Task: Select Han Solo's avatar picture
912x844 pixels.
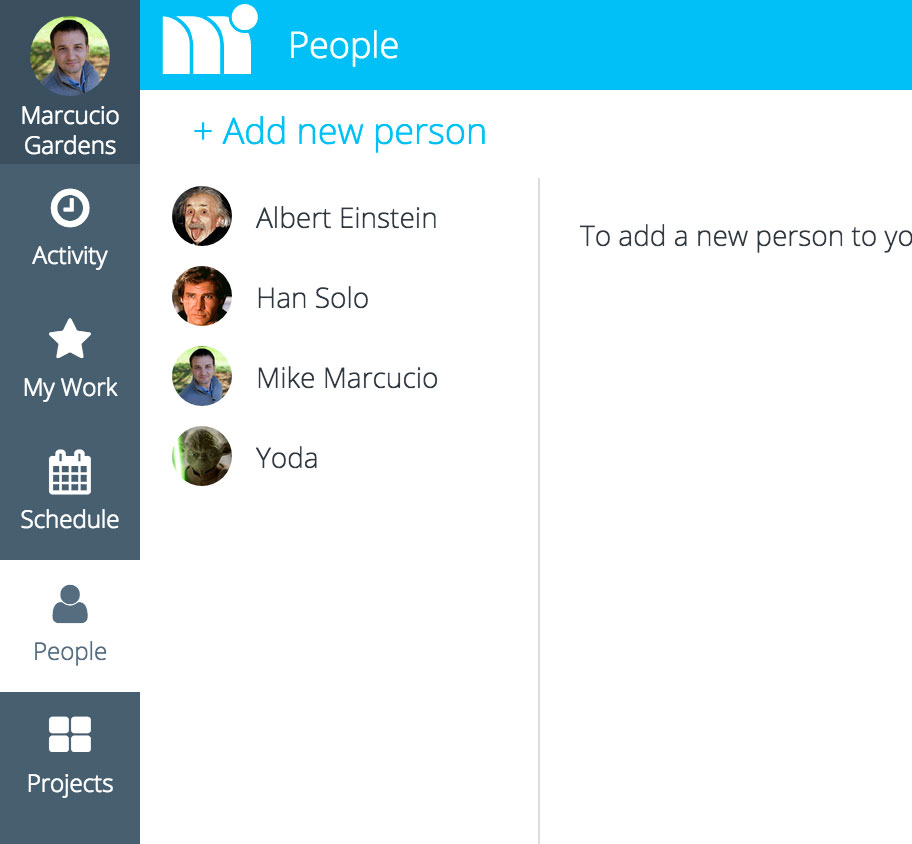Action: point(202,295)
